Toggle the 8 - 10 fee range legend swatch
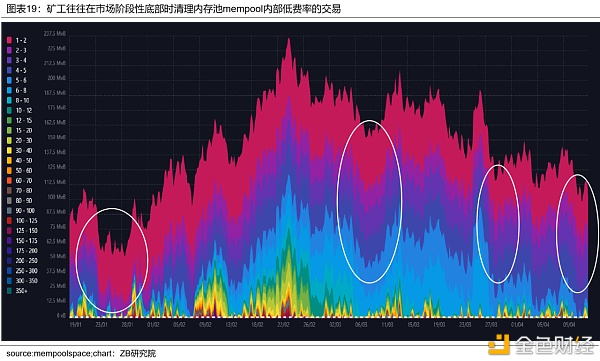 [10, 100]
